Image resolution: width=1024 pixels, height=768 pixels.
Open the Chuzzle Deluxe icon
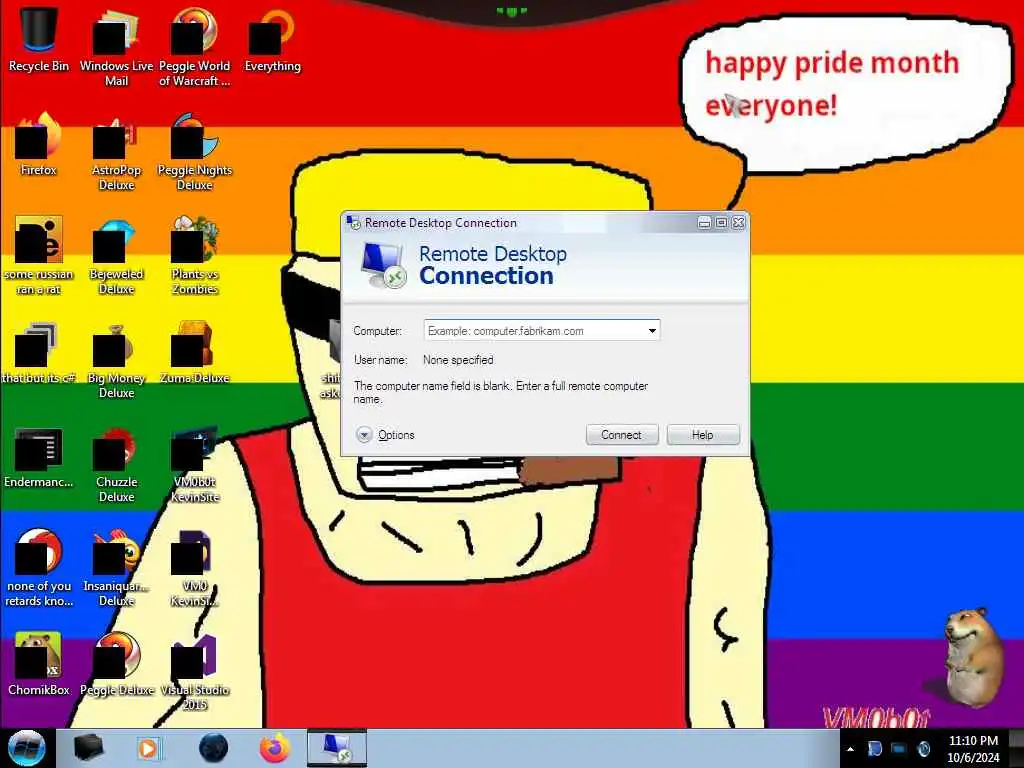point(116,464)
